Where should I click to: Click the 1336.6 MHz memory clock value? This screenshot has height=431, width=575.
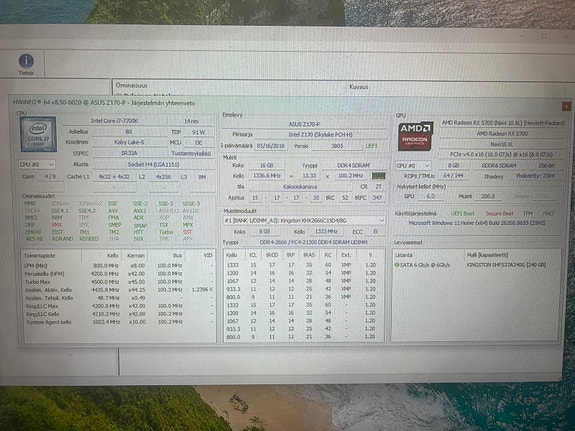(x=267, y=176)
